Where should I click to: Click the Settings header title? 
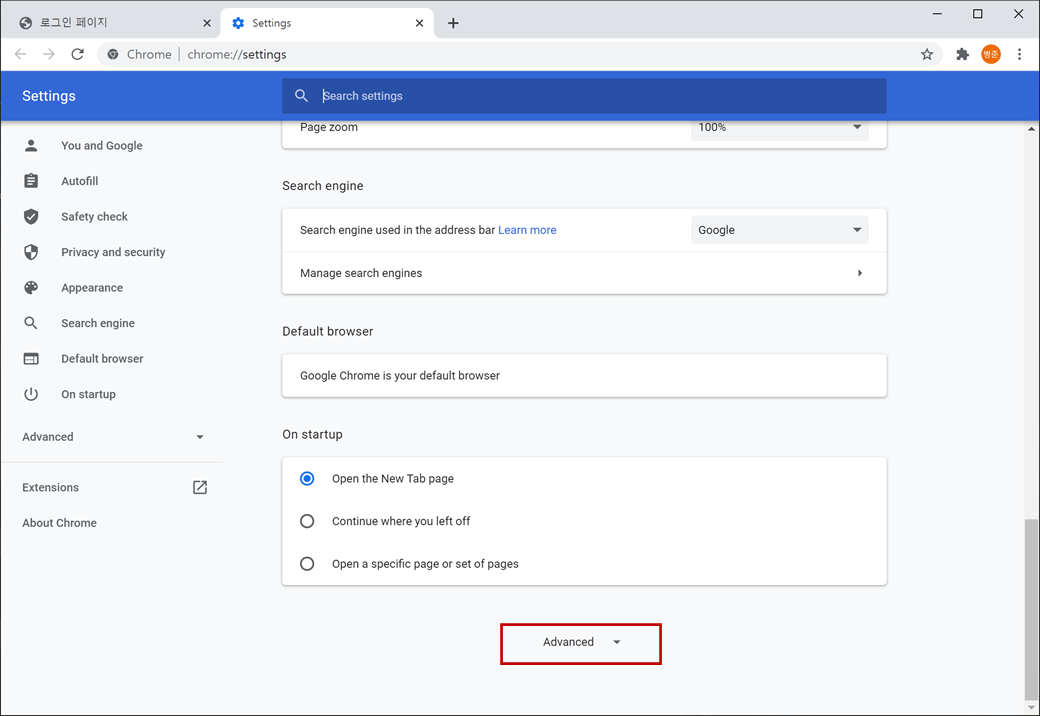49,95
